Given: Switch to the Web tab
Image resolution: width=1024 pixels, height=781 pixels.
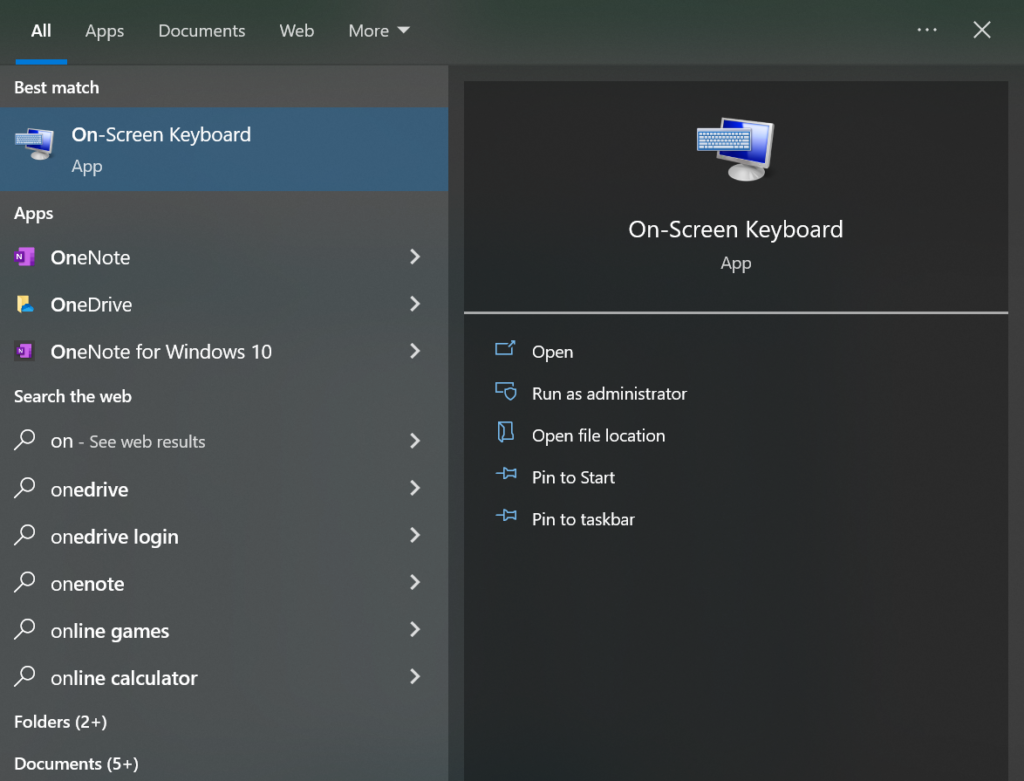Looking at the screenshot, I should (x=296, y=31).
